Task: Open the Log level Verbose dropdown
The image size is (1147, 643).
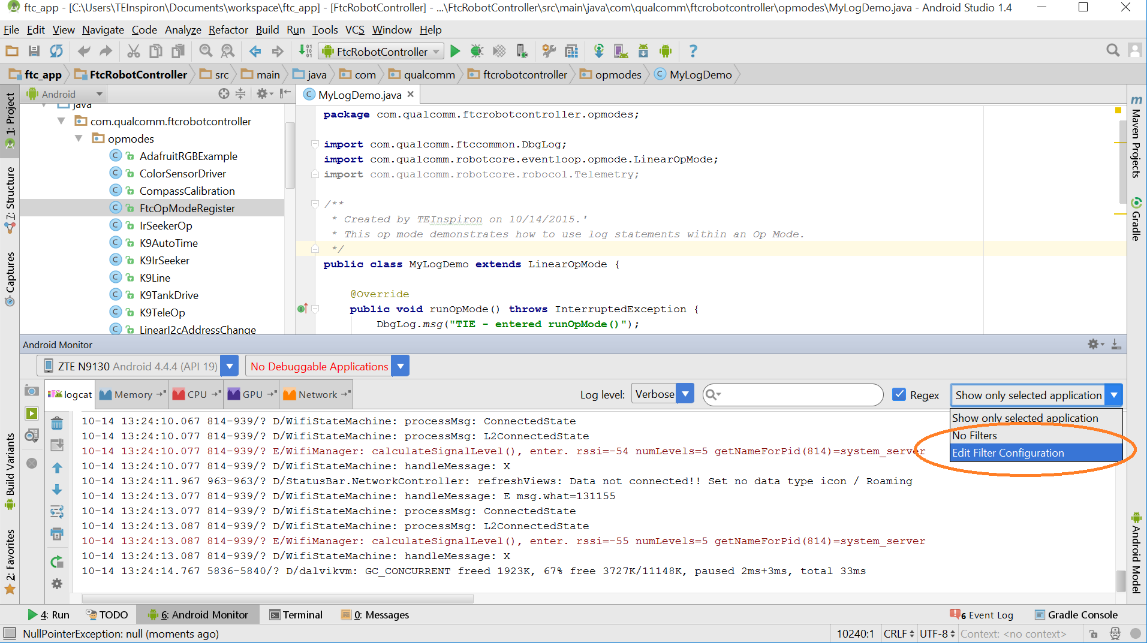Action: [662, 394]
